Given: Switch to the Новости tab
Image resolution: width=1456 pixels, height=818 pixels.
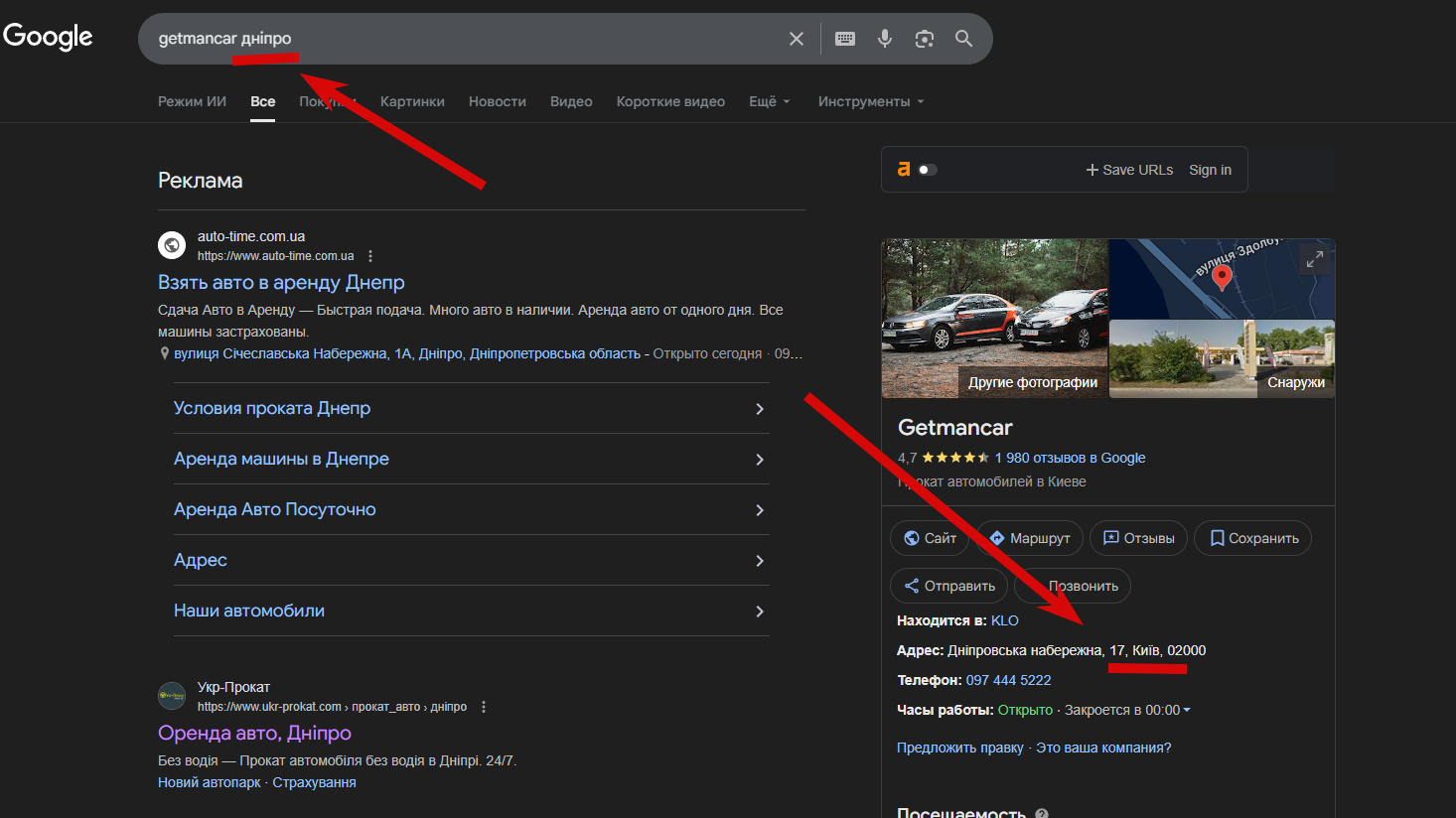Looking at the screenshot, I should (498, 101).
